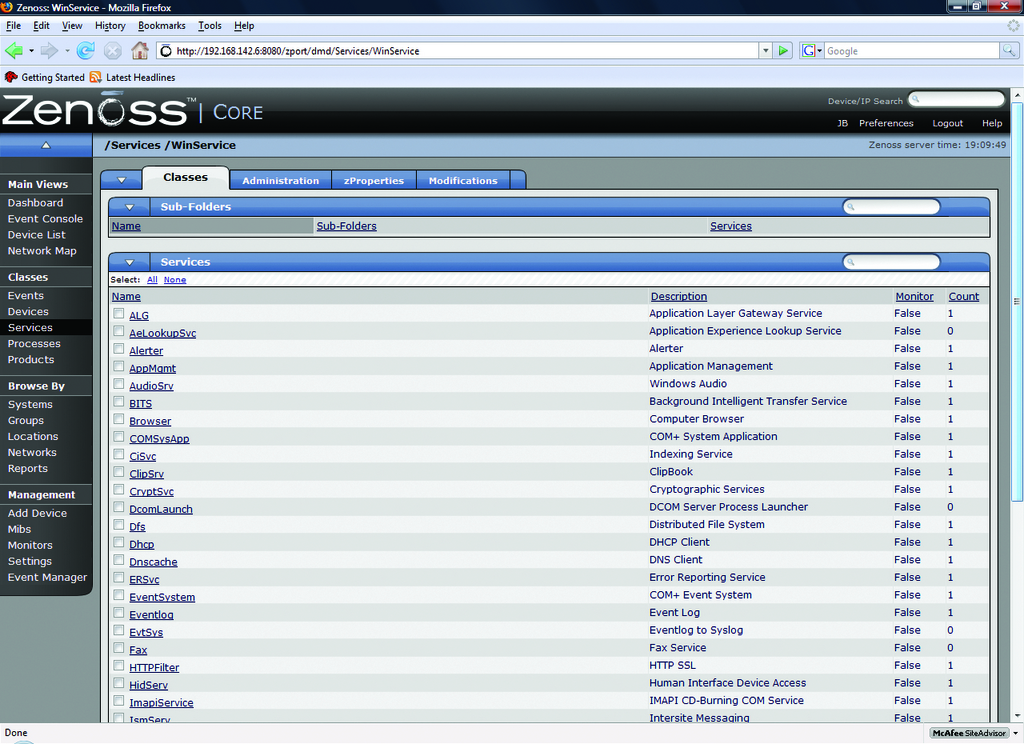
Task: Click the Firefox Back arrow button
Action: [x=14, y=50]
